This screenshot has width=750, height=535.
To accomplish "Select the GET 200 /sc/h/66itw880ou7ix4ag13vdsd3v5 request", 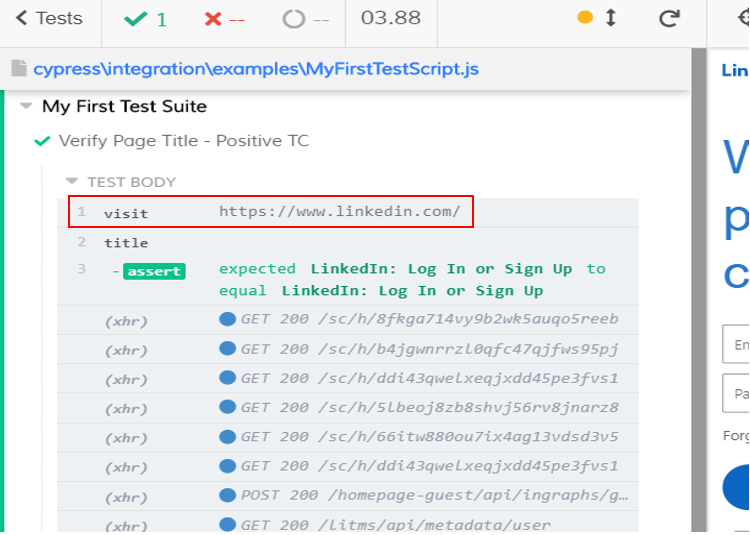I will pos(348,437).
